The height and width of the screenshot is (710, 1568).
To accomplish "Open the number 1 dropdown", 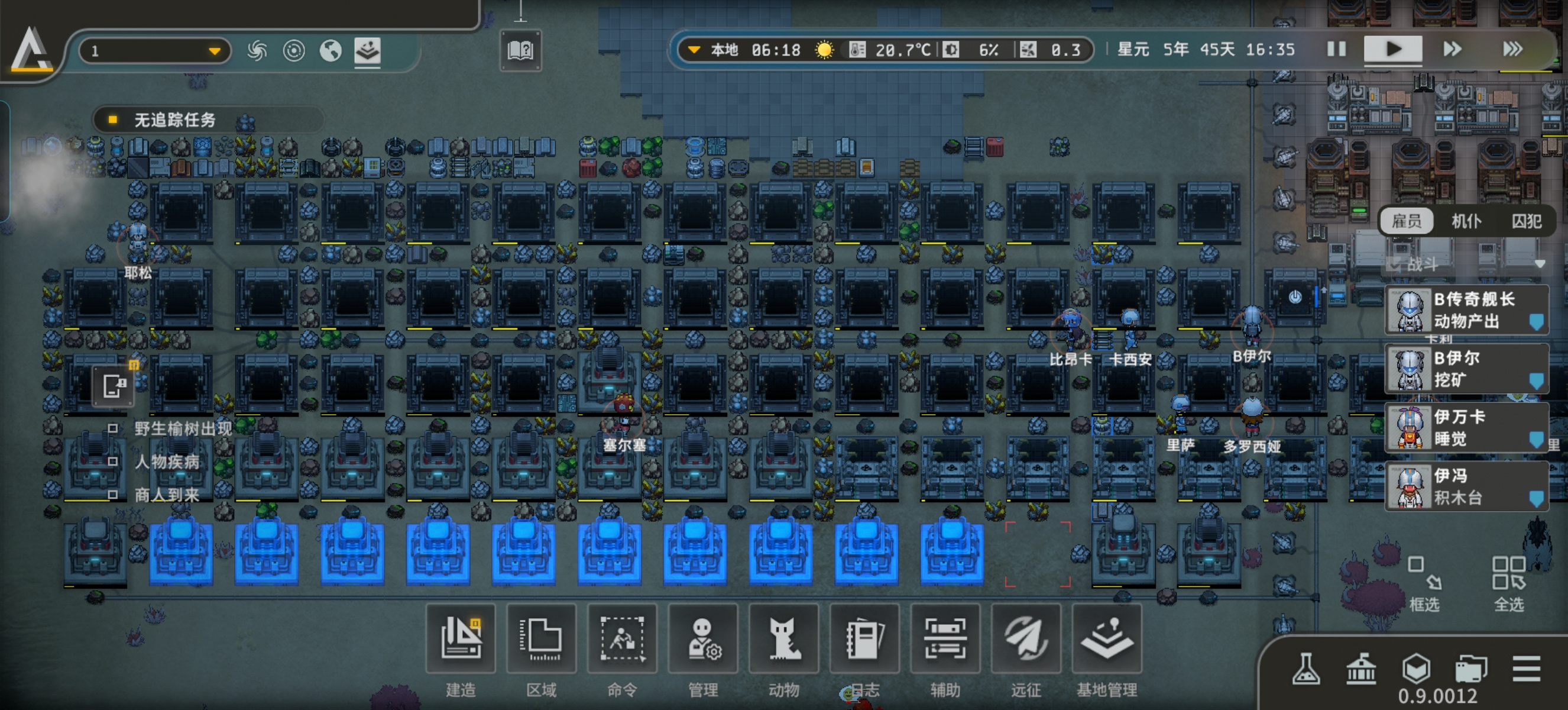I will click(155, 50).
